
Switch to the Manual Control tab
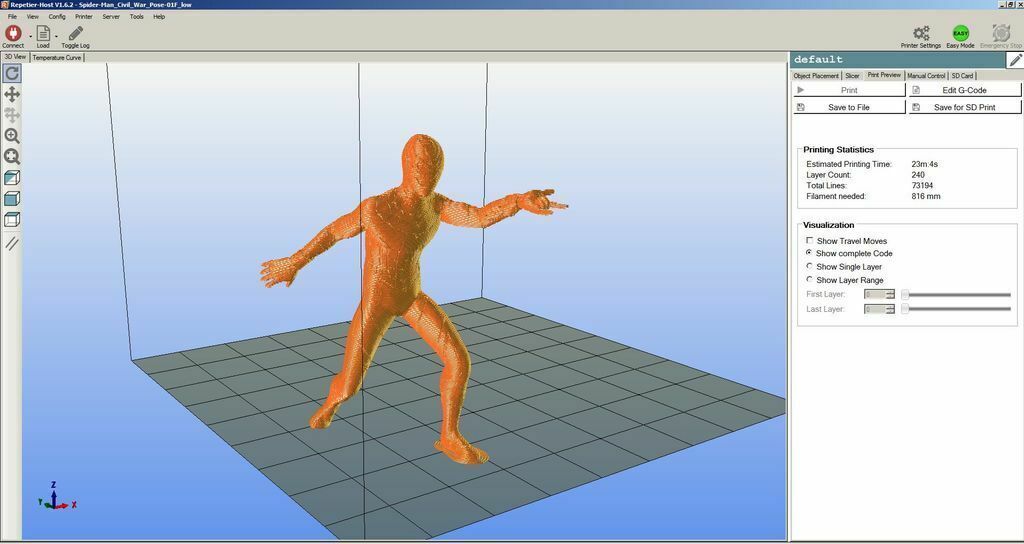[926, 76]
